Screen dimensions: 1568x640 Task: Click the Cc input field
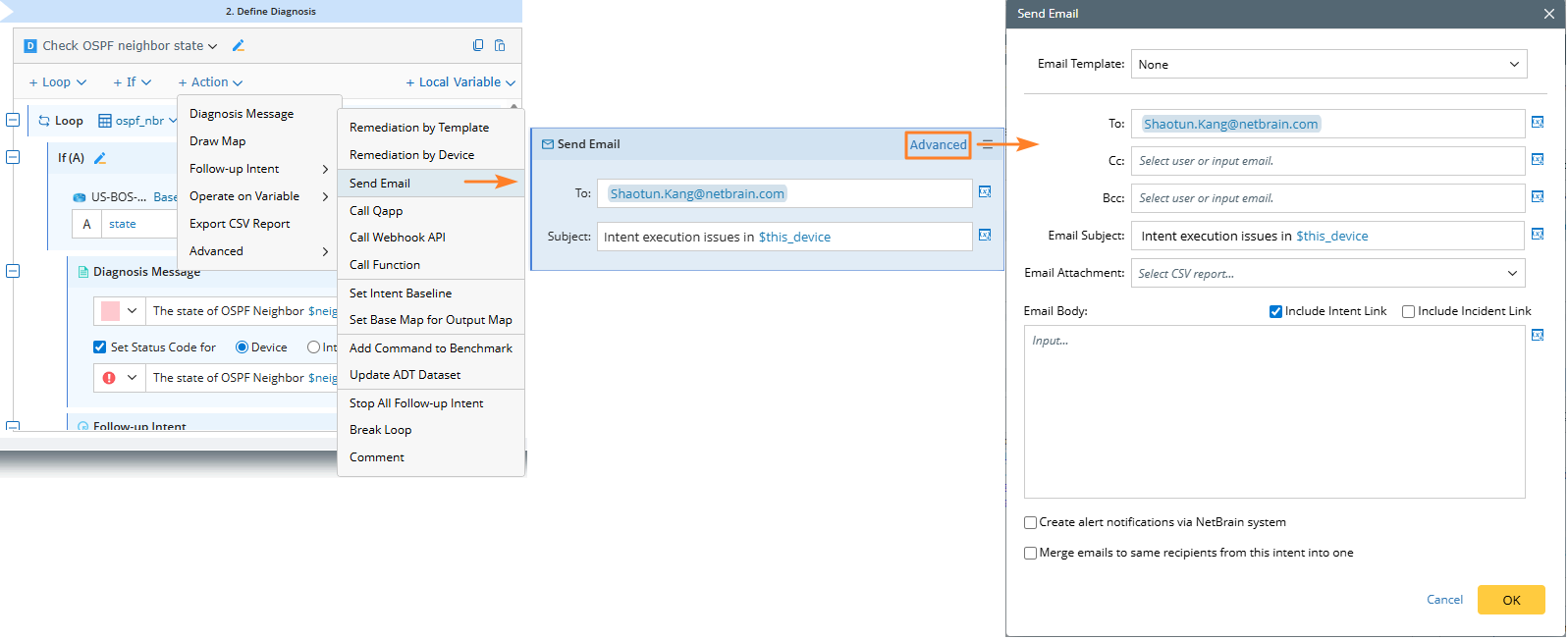[1327, 161]
